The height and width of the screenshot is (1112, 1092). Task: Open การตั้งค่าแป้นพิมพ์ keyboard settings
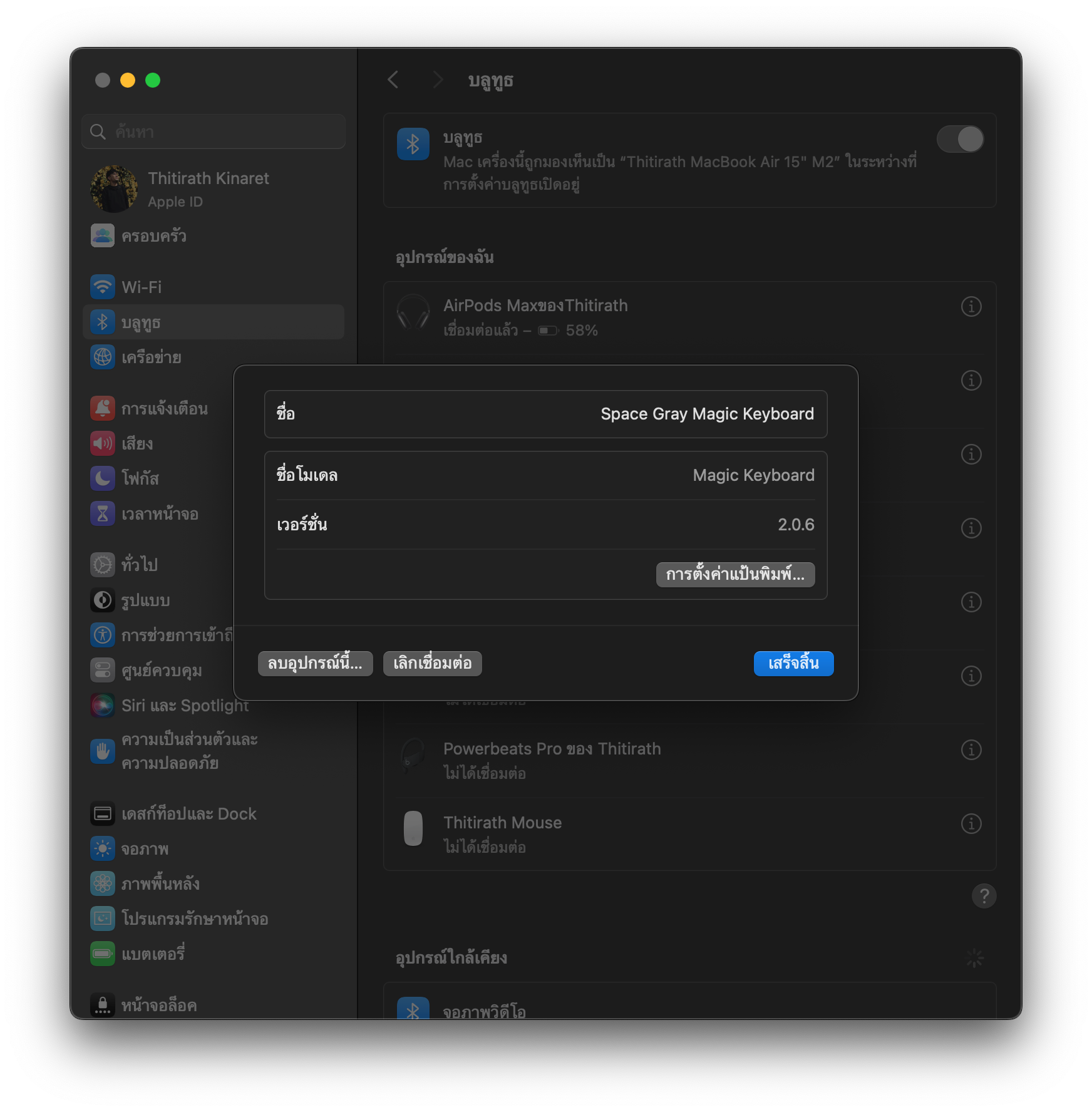(735, 575)
